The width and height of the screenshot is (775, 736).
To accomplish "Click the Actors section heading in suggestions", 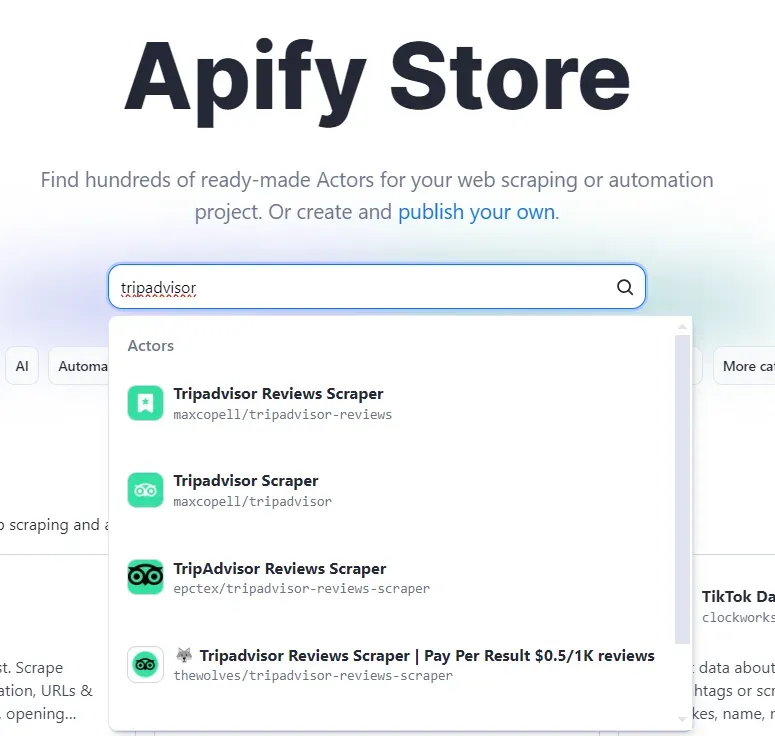I will tap(151, 346).
